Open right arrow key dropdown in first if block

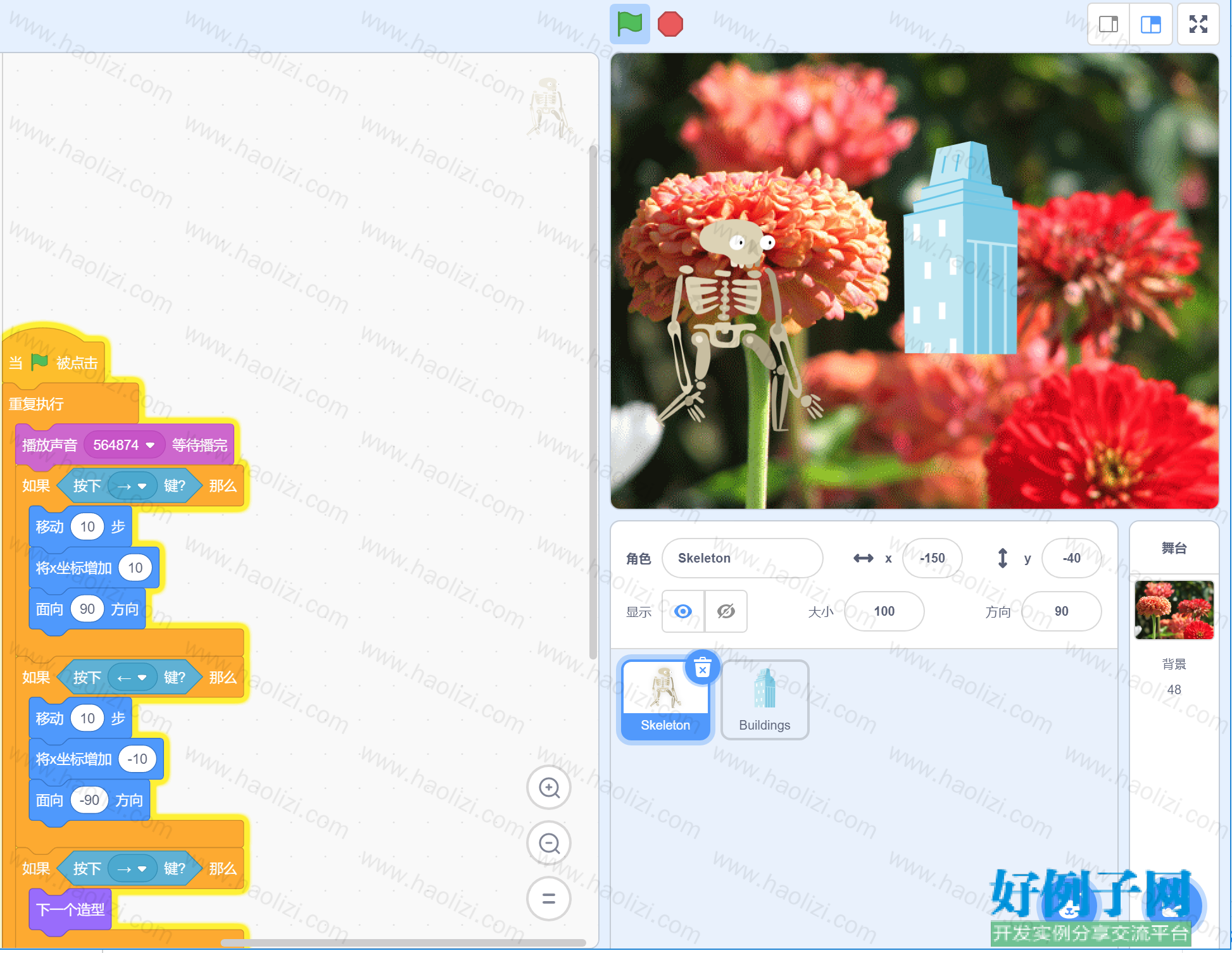coord(132,486)
